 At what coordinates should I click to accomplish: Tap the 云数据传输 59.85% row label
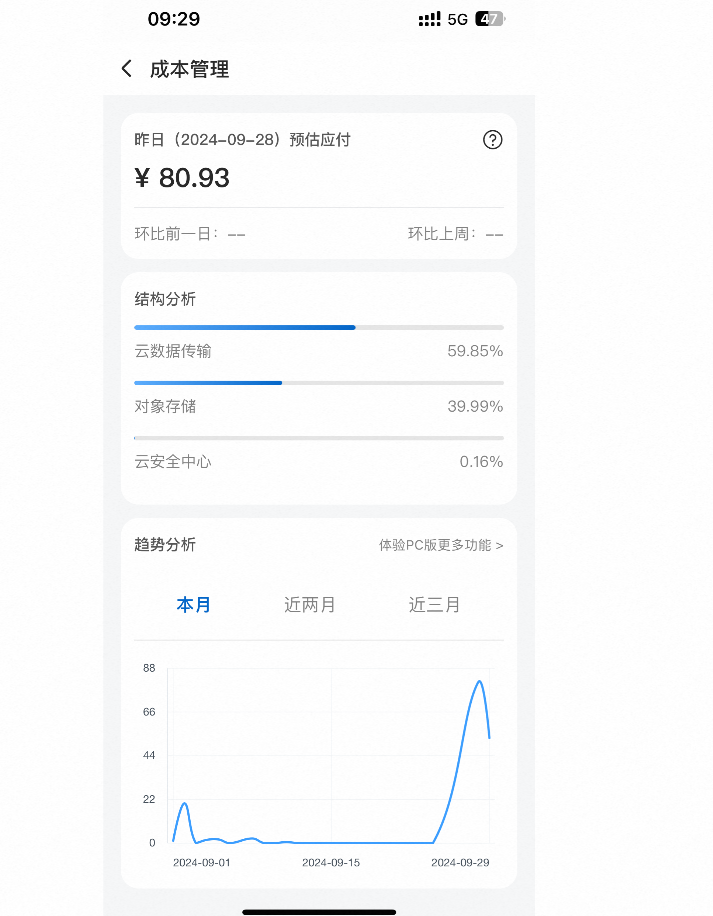point(173,351)
